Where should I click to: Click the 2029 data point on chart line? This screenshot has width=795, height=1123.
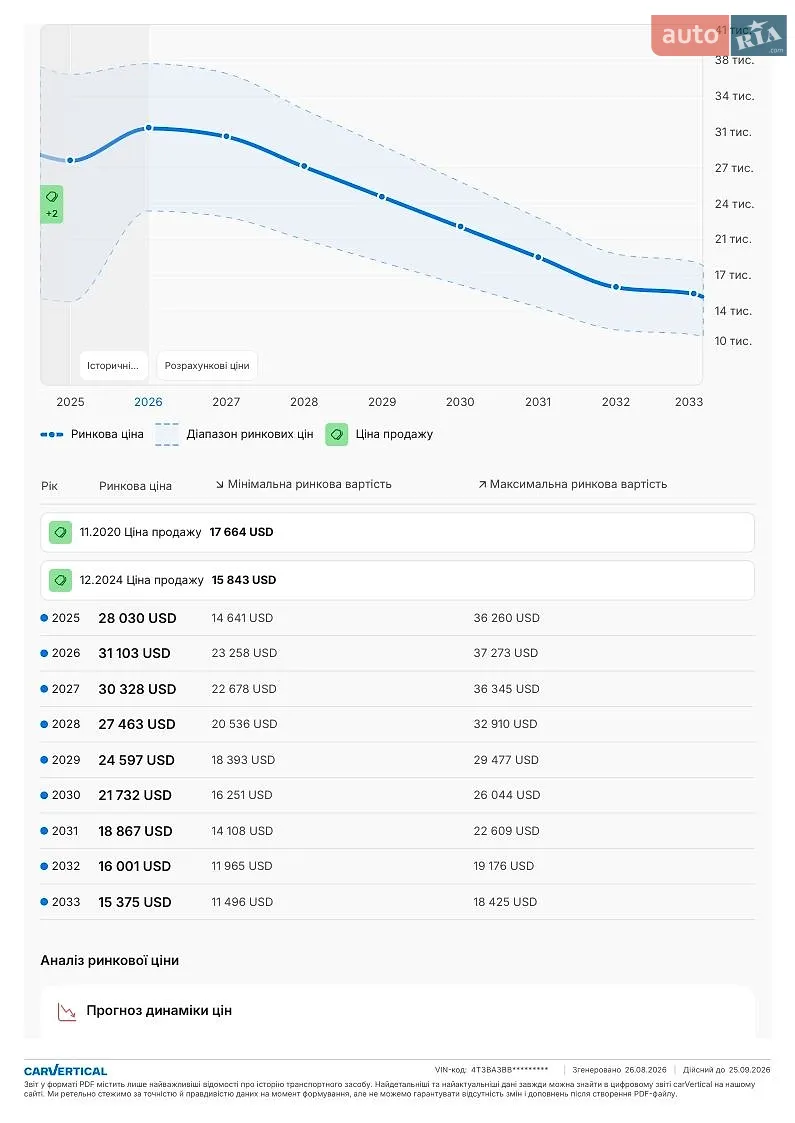(x=382, y=196)
